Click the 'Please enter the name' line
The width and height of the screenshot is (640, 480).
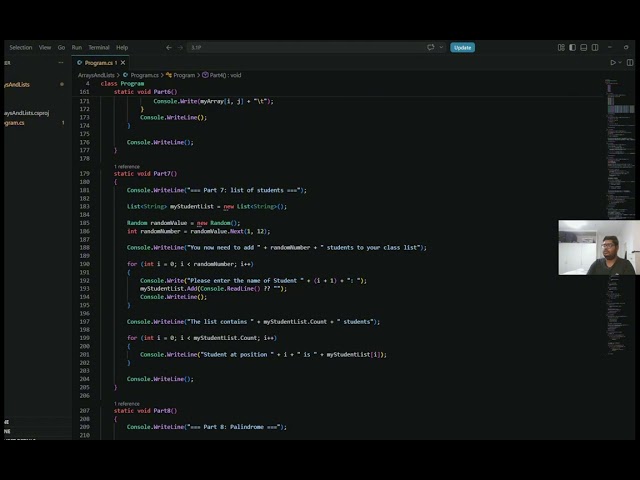point(253,280)
